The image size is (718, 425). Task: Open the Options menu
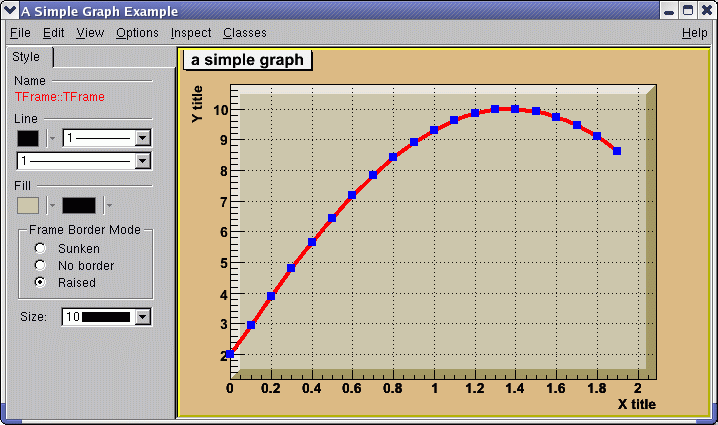137,33
